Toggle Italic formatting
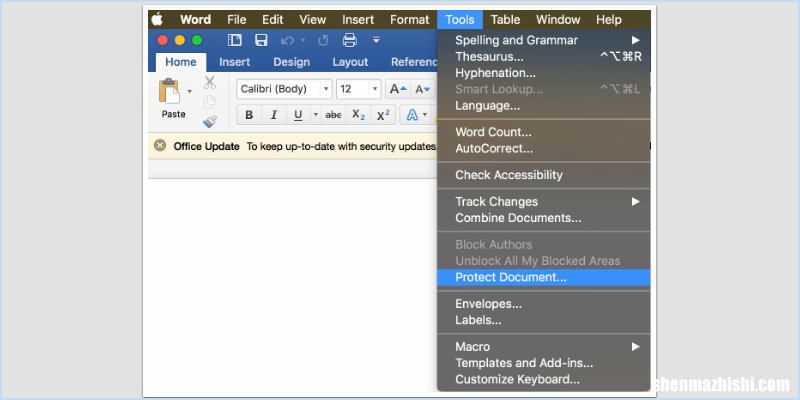The width and height of the screenshot is (800, 400). (274, 115)
